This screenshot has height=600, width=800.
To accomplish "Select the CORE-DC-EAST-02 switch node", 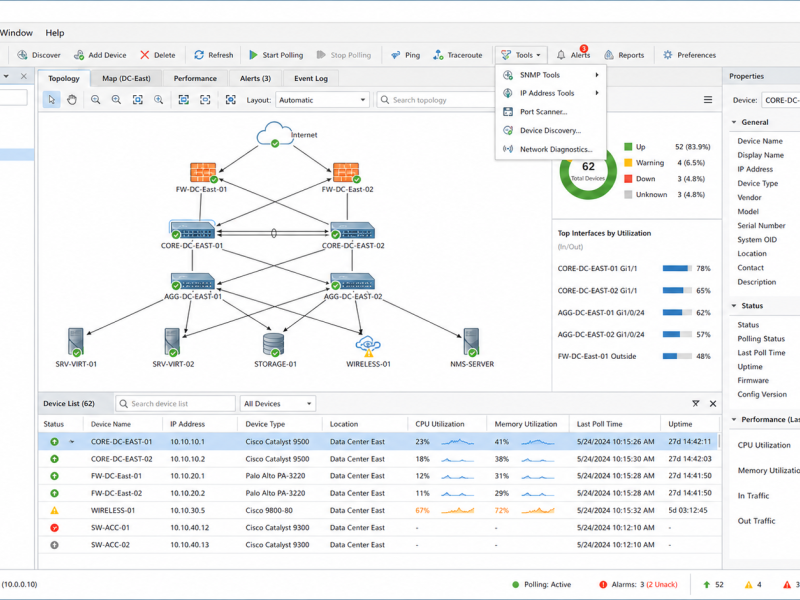I will pyautogui.click(x=353, y=231).
